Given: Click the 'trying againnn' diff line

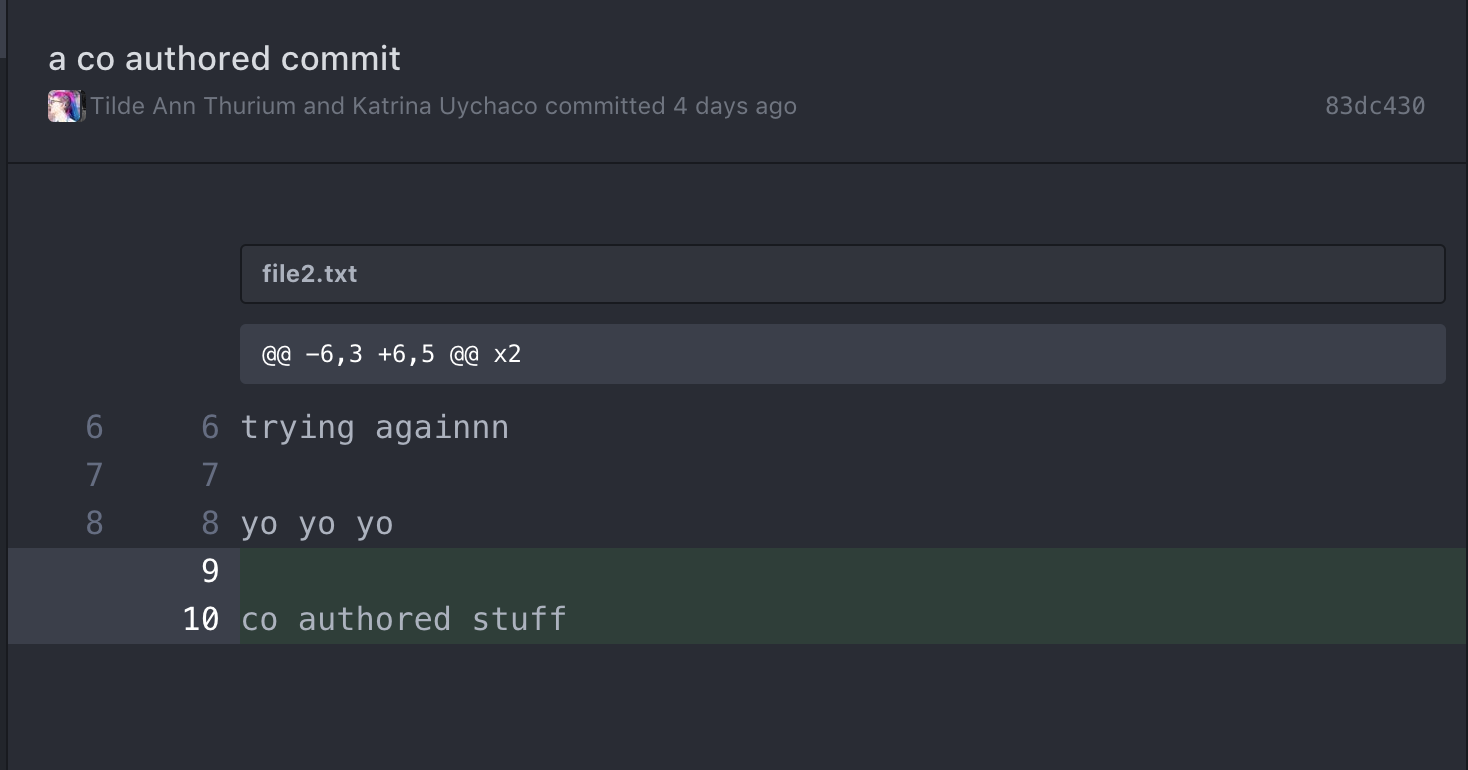Looking at the screenshot, I should (375, 428).
